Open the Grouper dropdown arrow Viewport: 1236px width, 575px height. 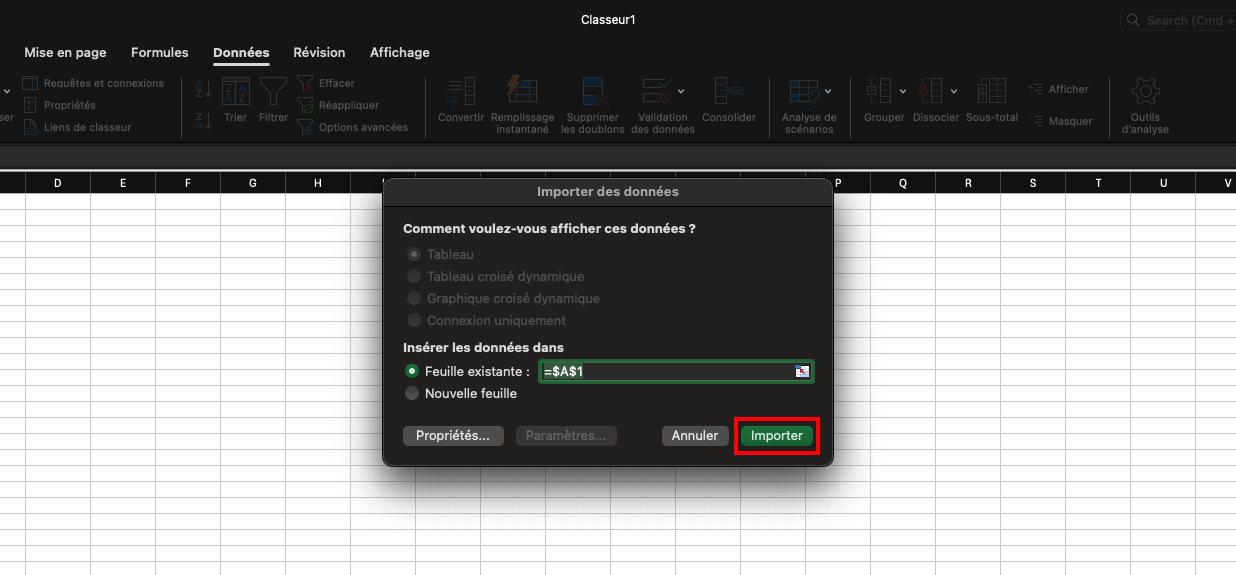pyautogui.click(x=903, y=91)
